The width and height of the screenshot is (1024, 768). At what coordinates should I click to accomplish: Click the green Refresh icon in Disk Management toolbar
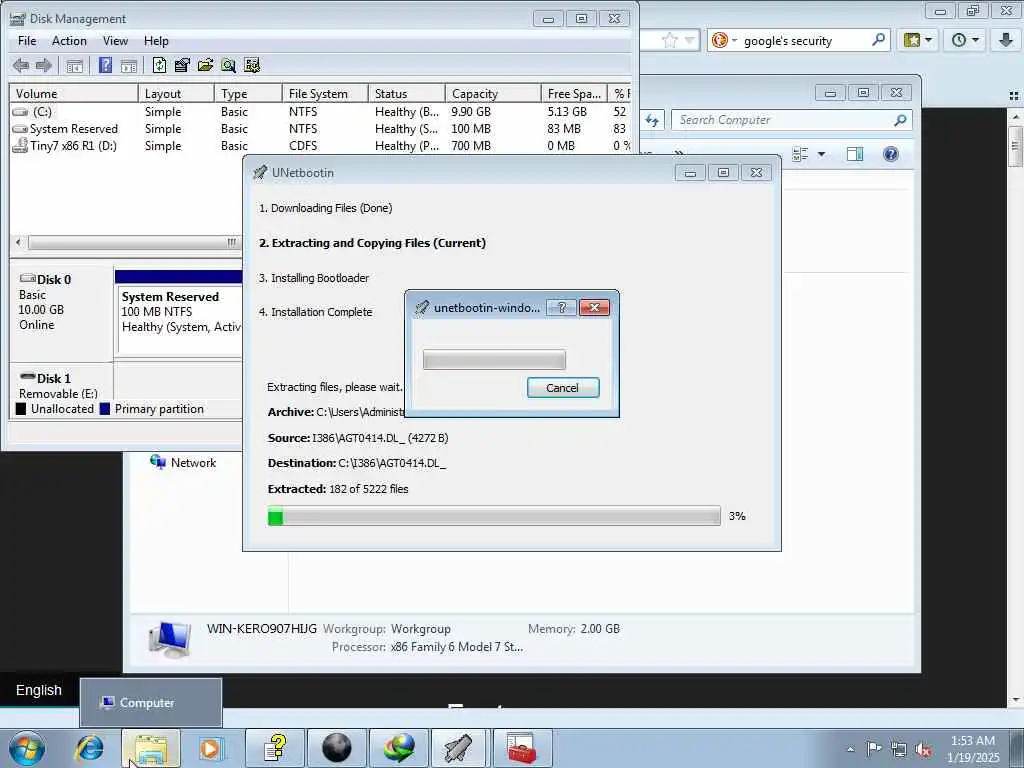click(x=159, y=65)
